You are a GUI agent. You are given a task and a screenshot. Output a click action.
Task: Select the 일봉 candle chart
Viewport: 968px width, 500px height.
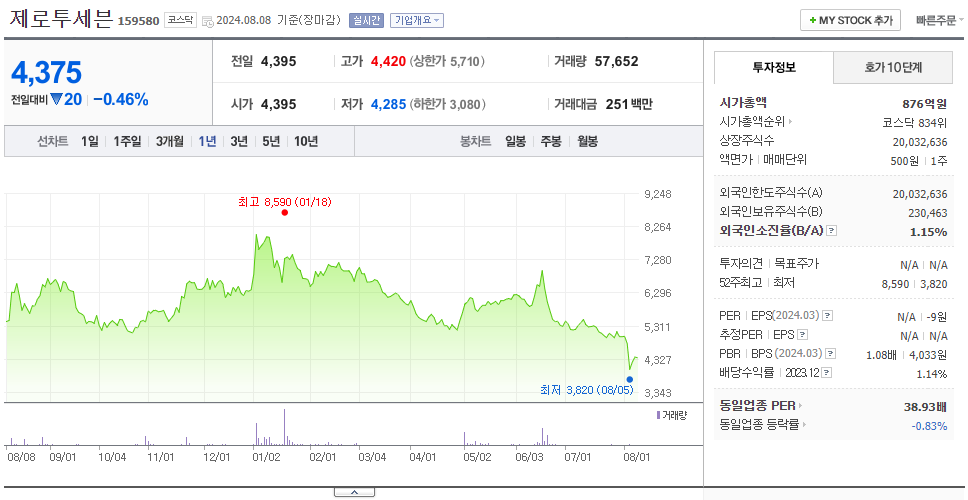(515, 141)
